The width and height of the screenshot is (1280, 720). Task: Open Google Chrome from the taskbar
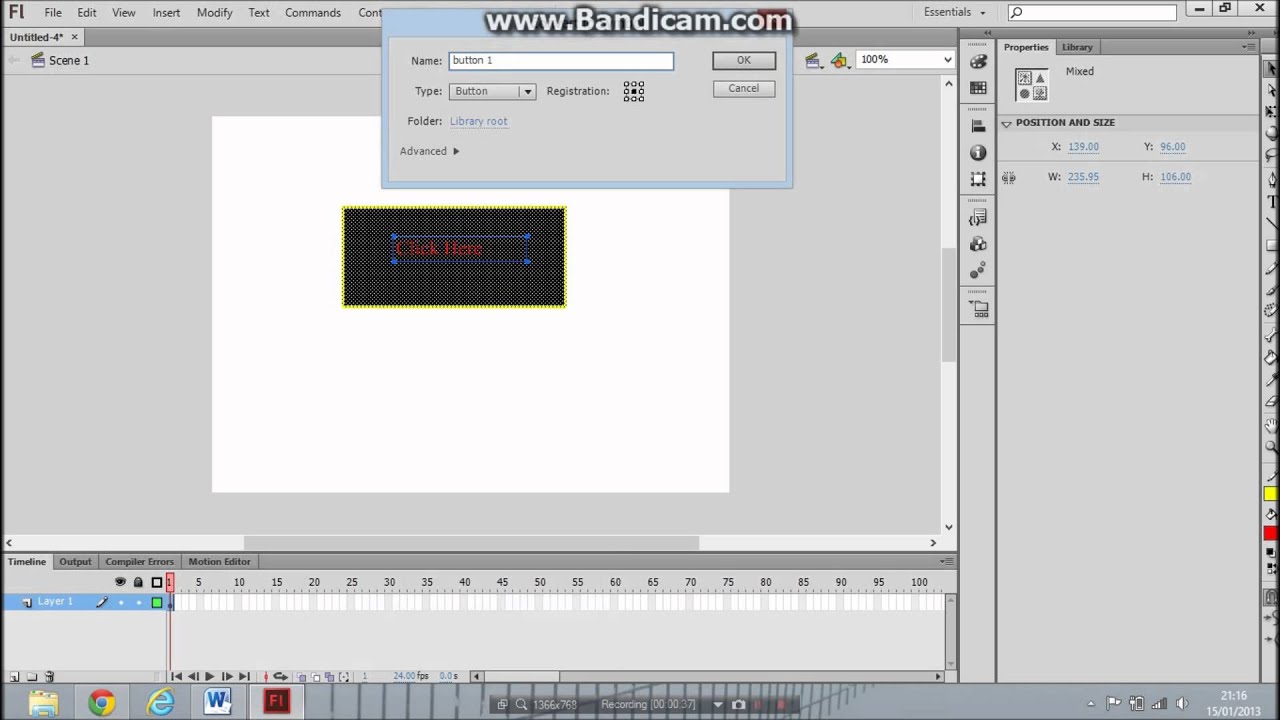pos(101,703)
